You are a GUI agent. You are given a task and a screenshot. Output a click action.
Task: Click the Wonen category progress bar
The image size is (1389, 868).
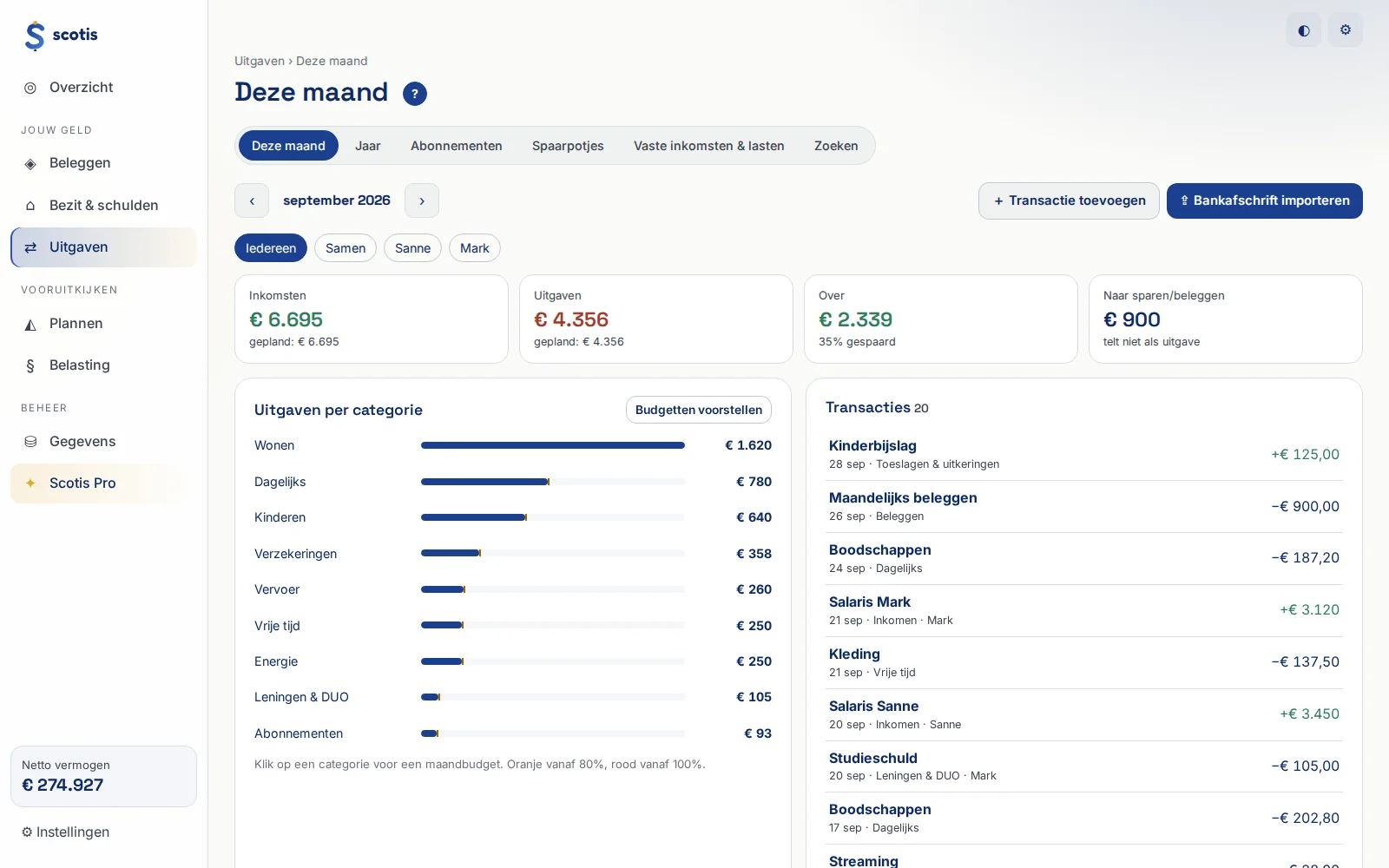[553, 445]
